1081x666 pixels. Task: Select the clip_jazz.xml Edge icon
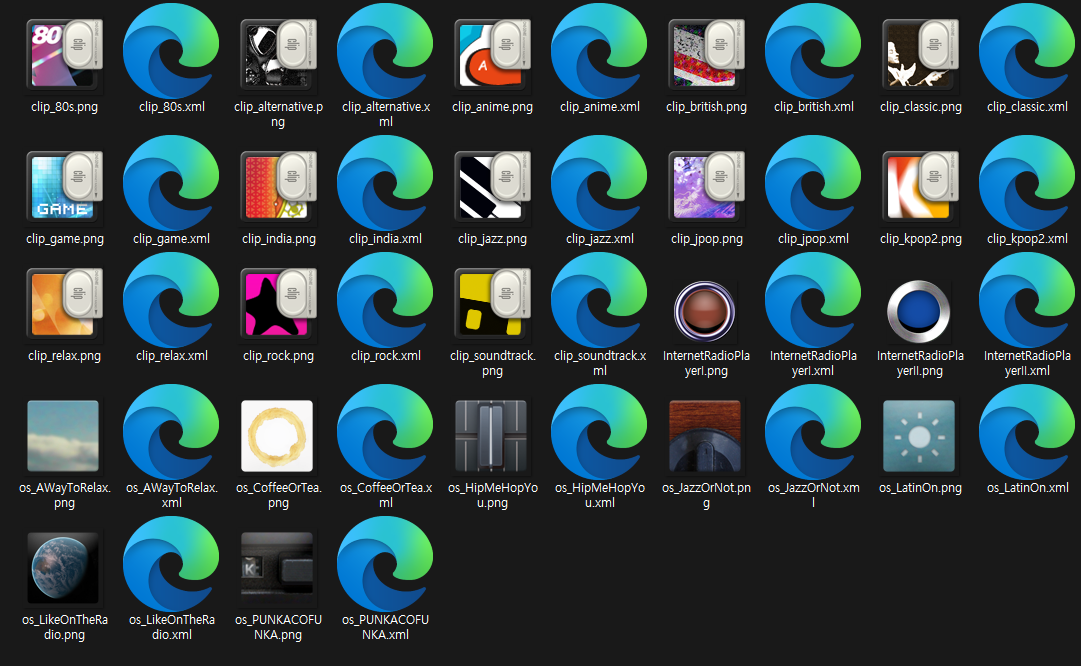pyautogui.click(x=599, y=183)
